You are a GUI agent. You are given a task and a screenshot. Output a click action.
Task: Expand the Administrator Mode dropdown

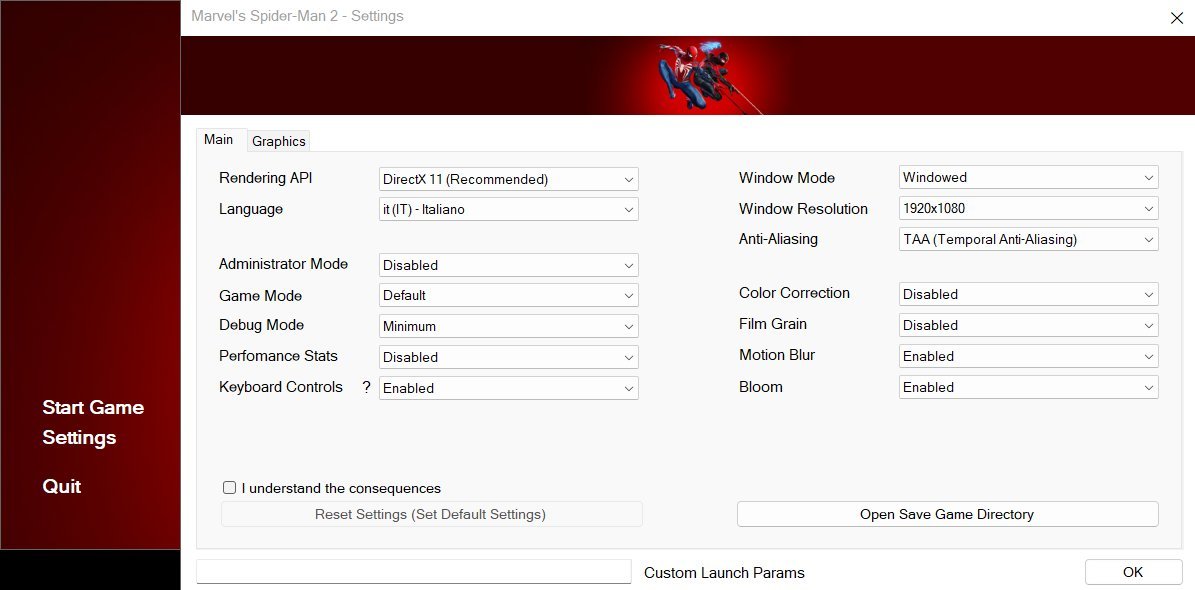point(508,265)
